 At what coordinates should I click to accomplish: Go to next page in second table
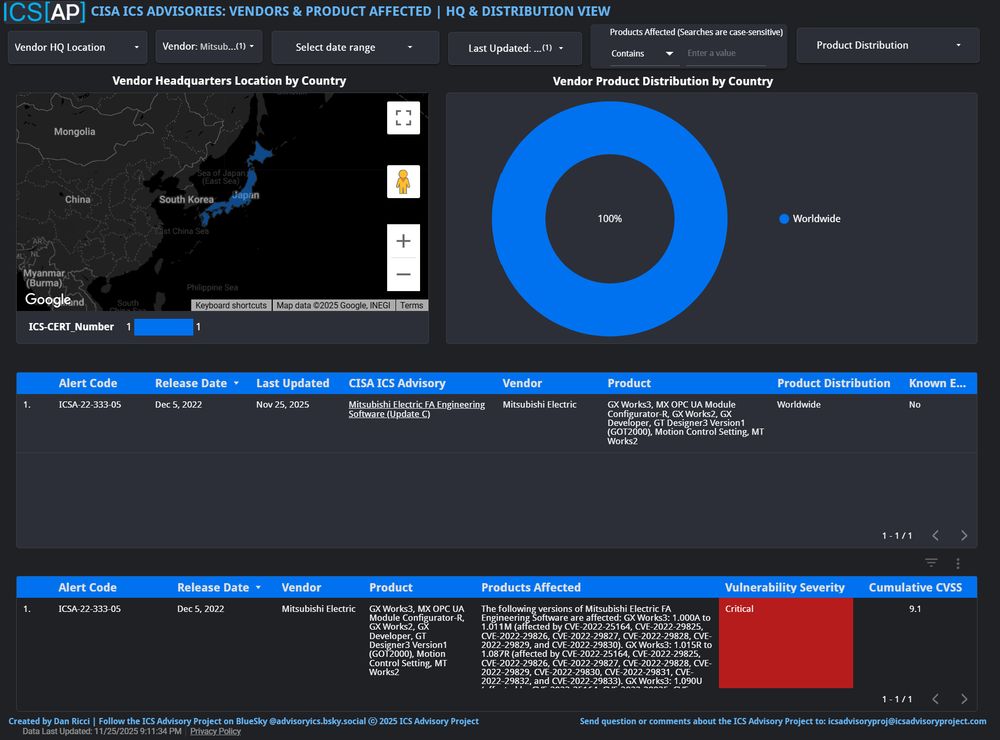click(964, 699)
